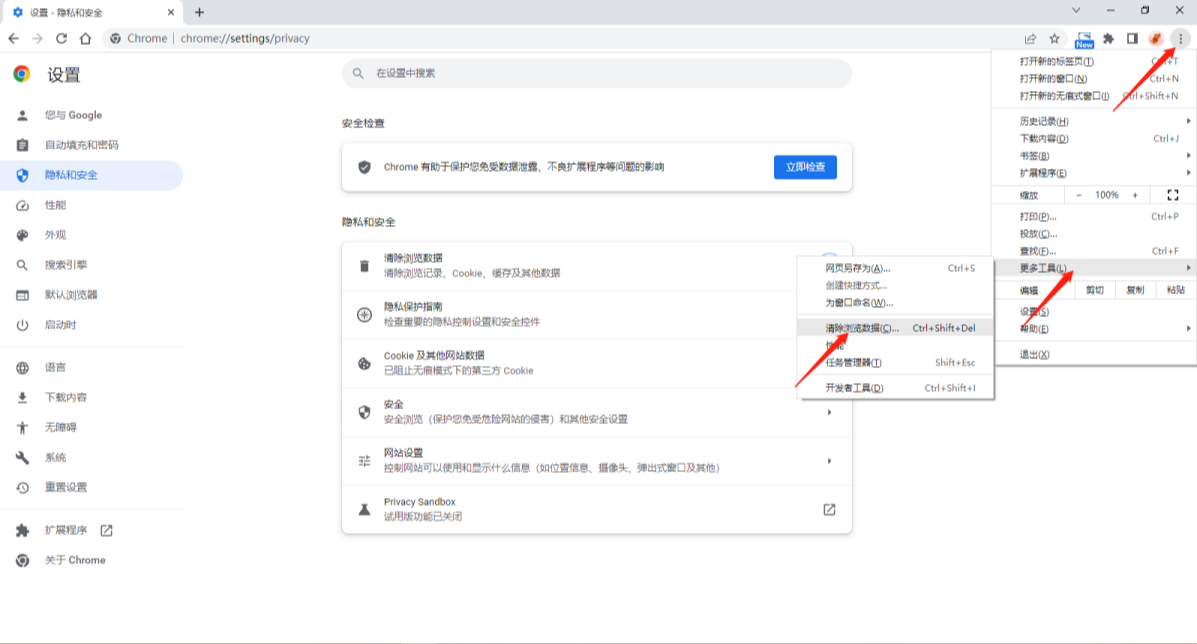This screenshot has height=644, width=1197.
Task: Bookmark this page with the star icon
Action: pos(1054,38)
